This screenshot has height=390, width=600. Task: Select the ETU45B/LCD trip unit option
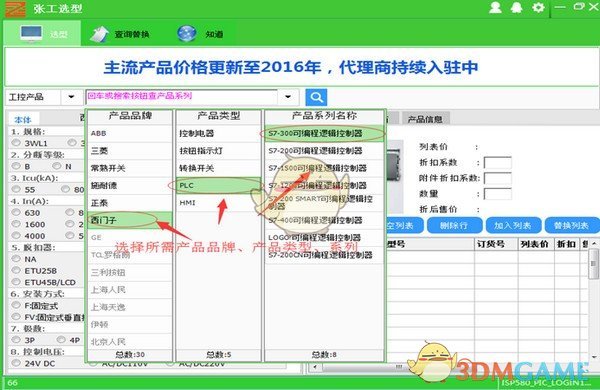16,282
